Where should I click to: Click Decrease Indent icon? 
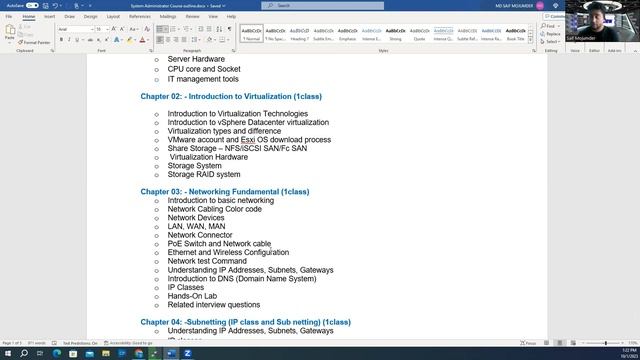[201, 29]
